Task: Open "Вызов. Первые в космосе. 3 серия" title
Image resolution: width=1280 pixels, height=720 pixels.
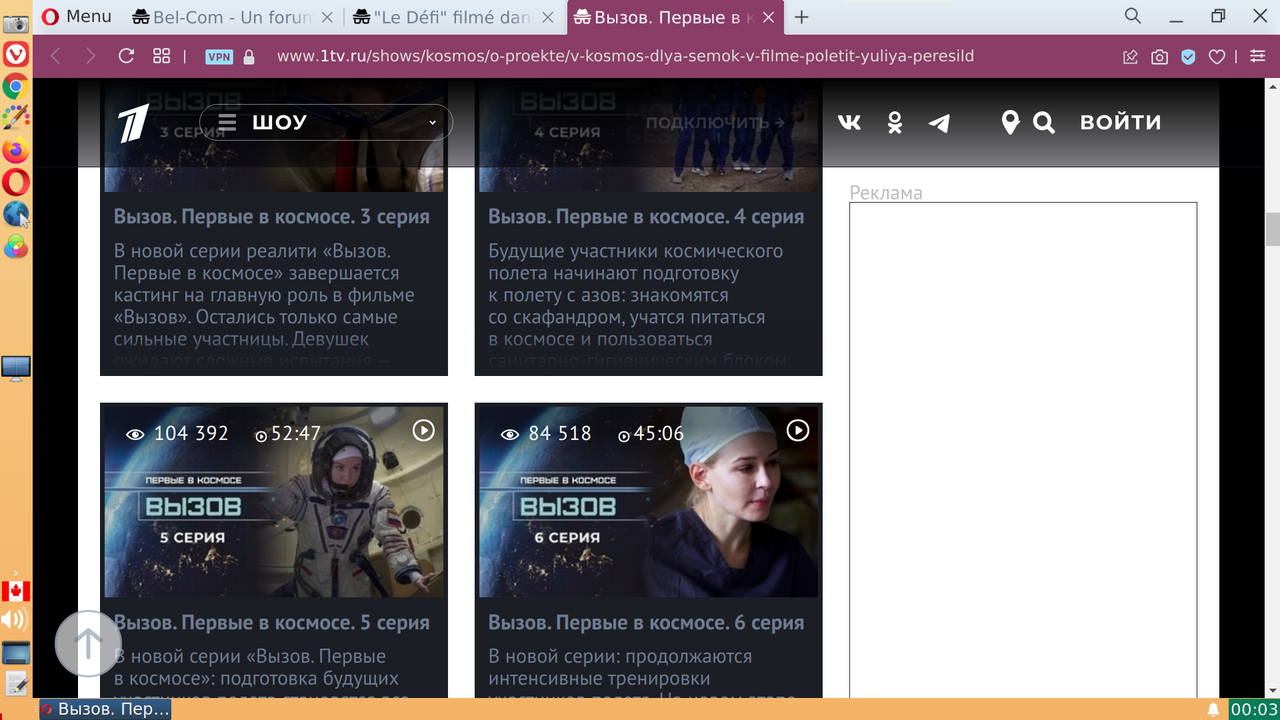Action: click(x=272, y=217)
